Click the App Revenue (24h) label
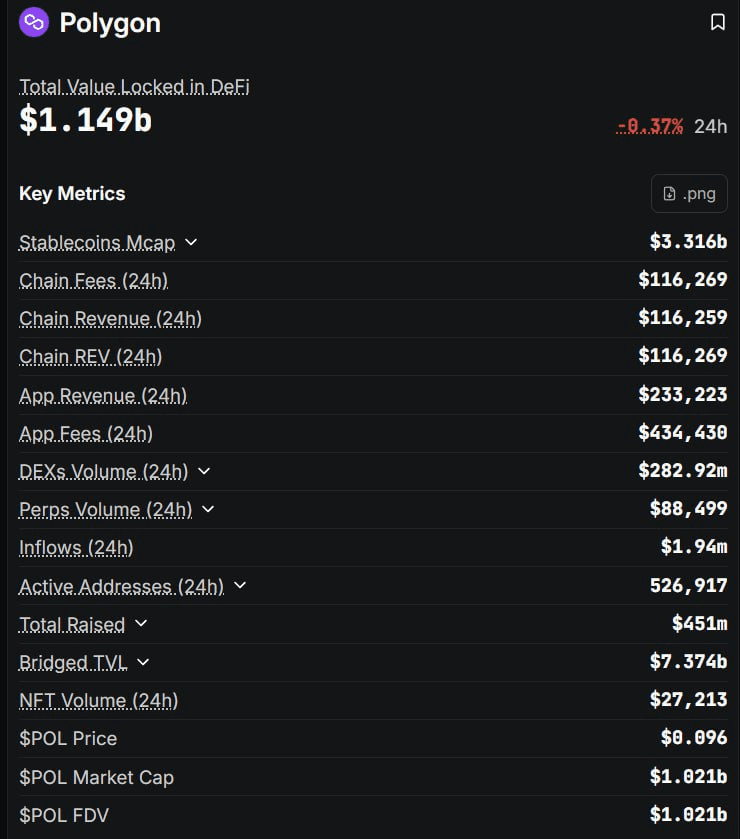This screenshot has height=839, width=740. coord(103,395)
